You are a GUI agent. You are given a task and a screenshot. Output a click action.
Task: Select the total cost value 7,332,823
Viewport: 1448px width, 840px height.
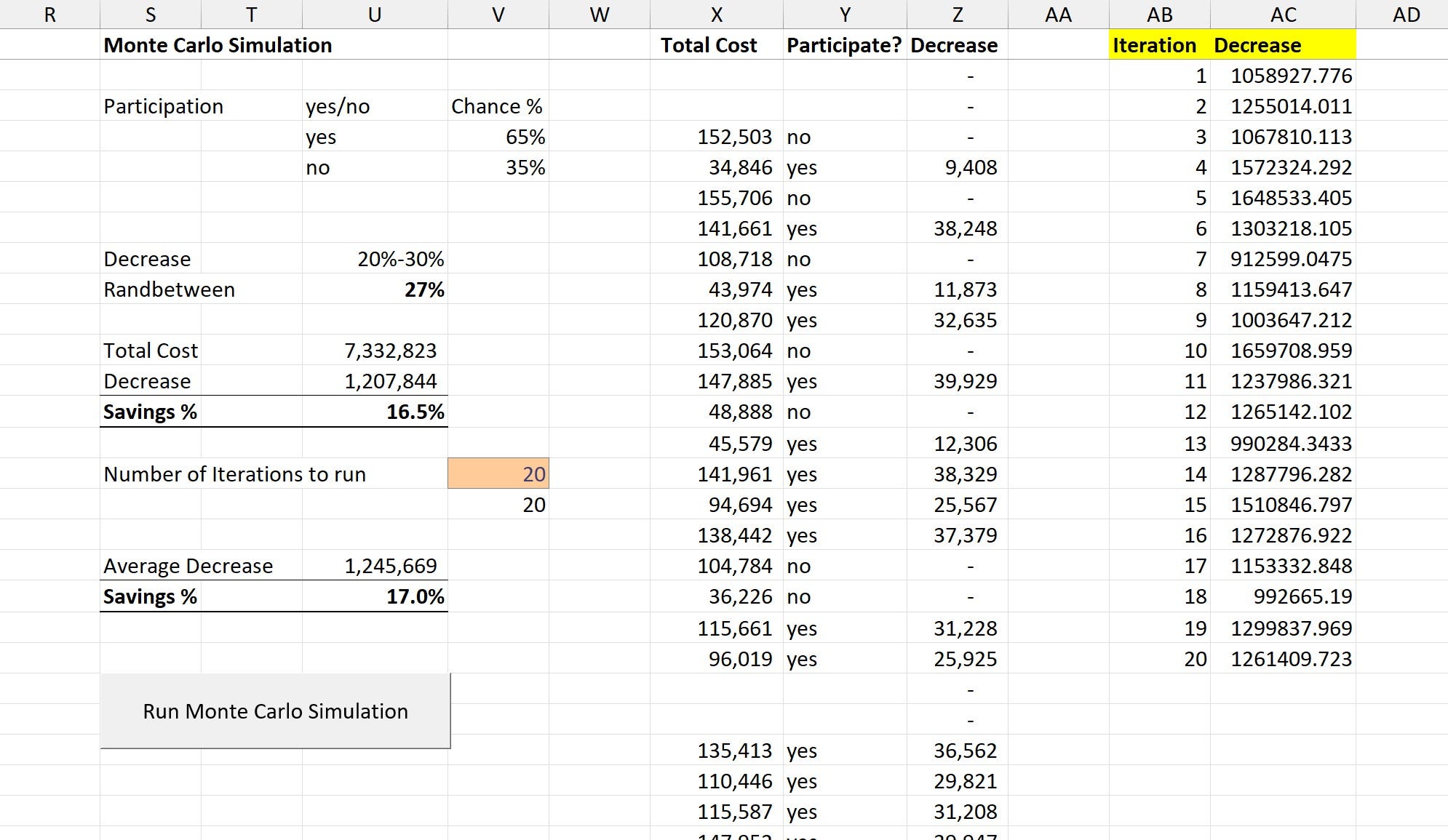pos(375,351)
